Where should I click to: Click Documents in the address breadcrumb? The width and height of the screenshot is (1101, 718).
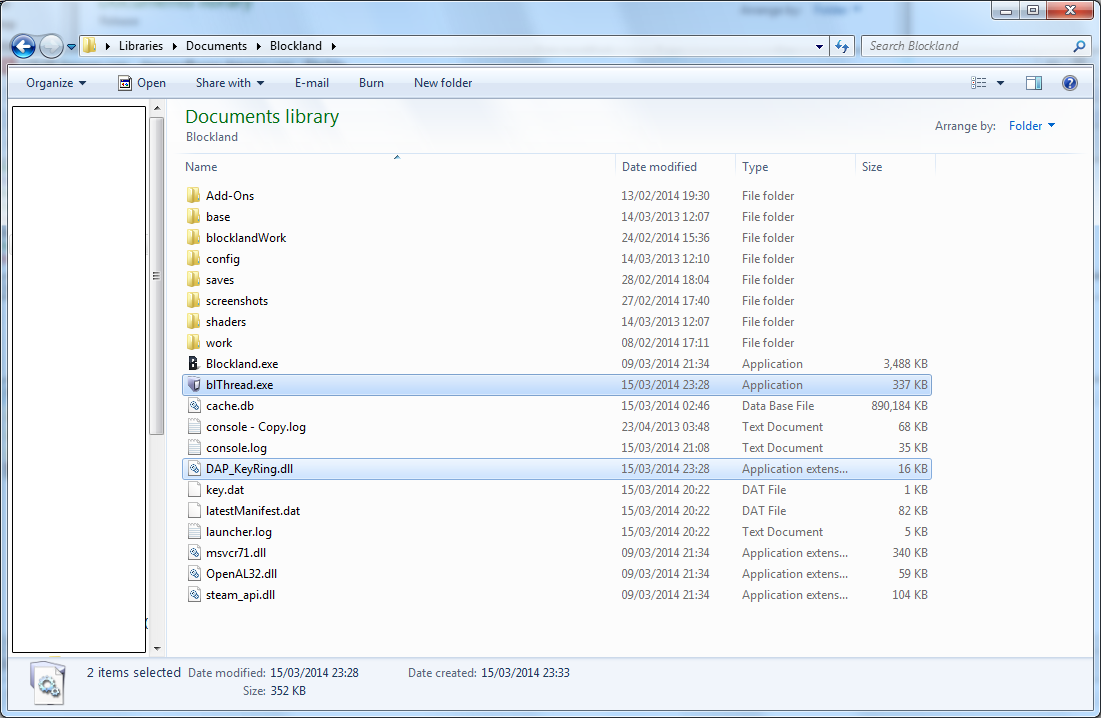pyautogui.click(x=216, y=46)
